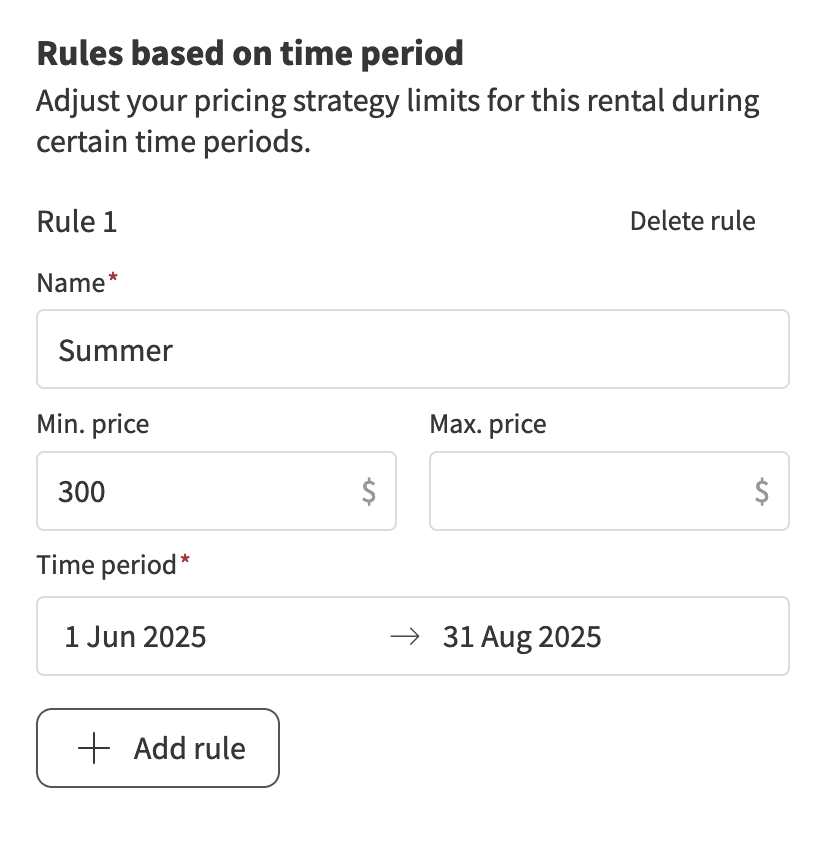Open the start date 1 Jun 2025
The image size is (832, 842).
click(x=136, y=637)
